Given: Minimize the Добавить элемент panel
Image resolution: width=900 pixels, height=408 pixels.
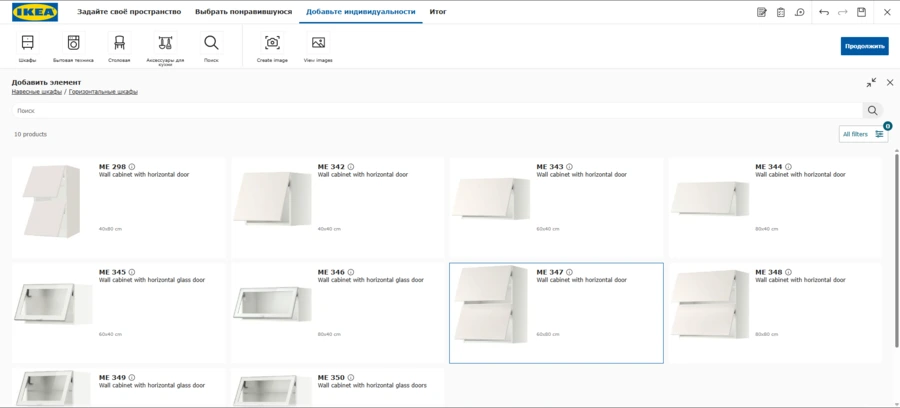Looking at the screenshot, I should pyautogui.click(x=871, y=83).
